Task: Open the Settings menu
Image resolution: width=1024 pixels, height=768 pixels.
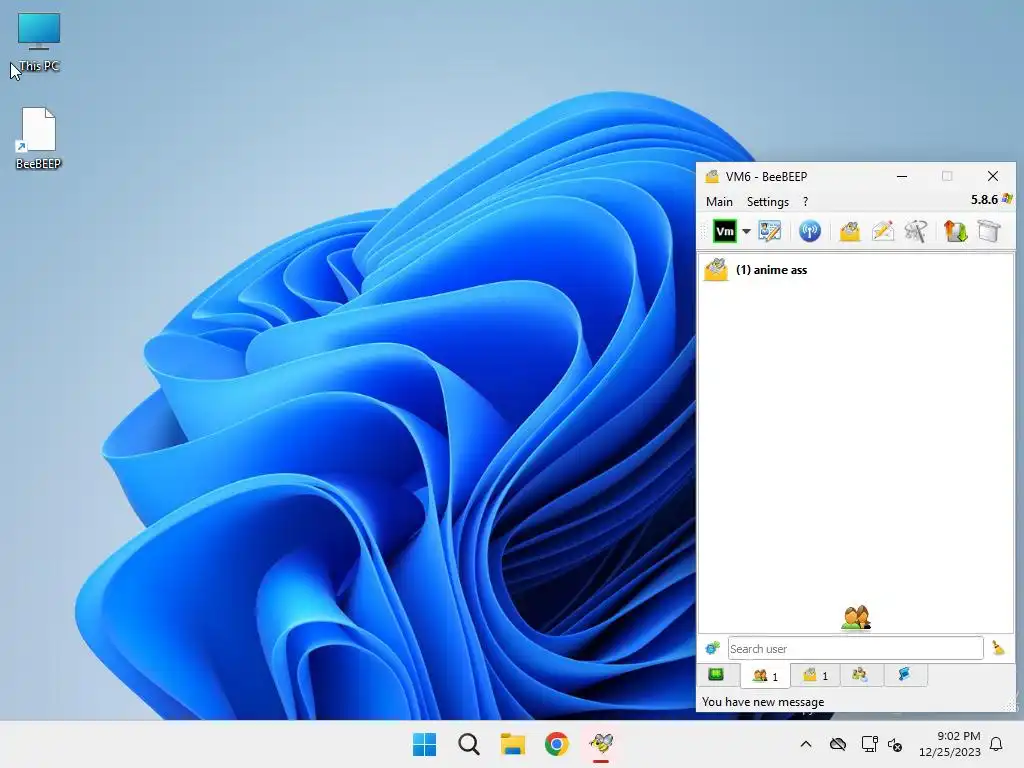Action: pyautogui.click(x=767, y=202)
